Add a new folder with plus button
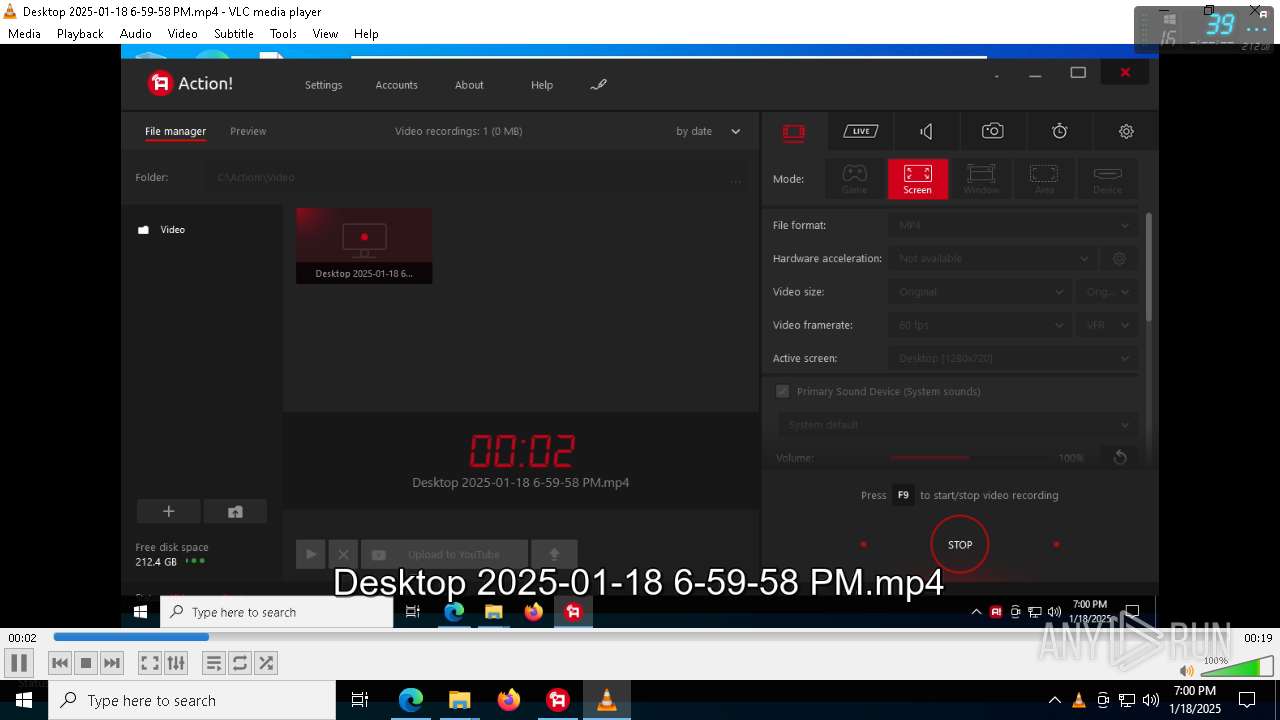 point(168,511)
